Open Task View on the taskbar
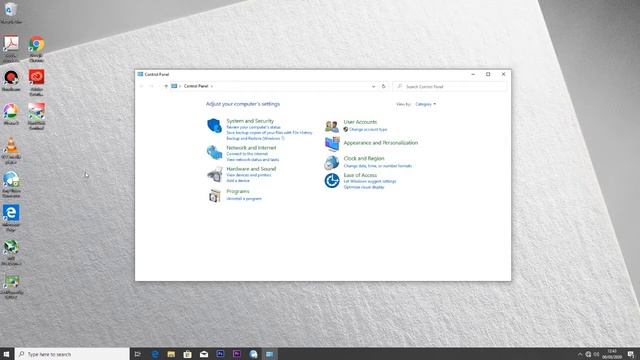 tap(138, 354)
